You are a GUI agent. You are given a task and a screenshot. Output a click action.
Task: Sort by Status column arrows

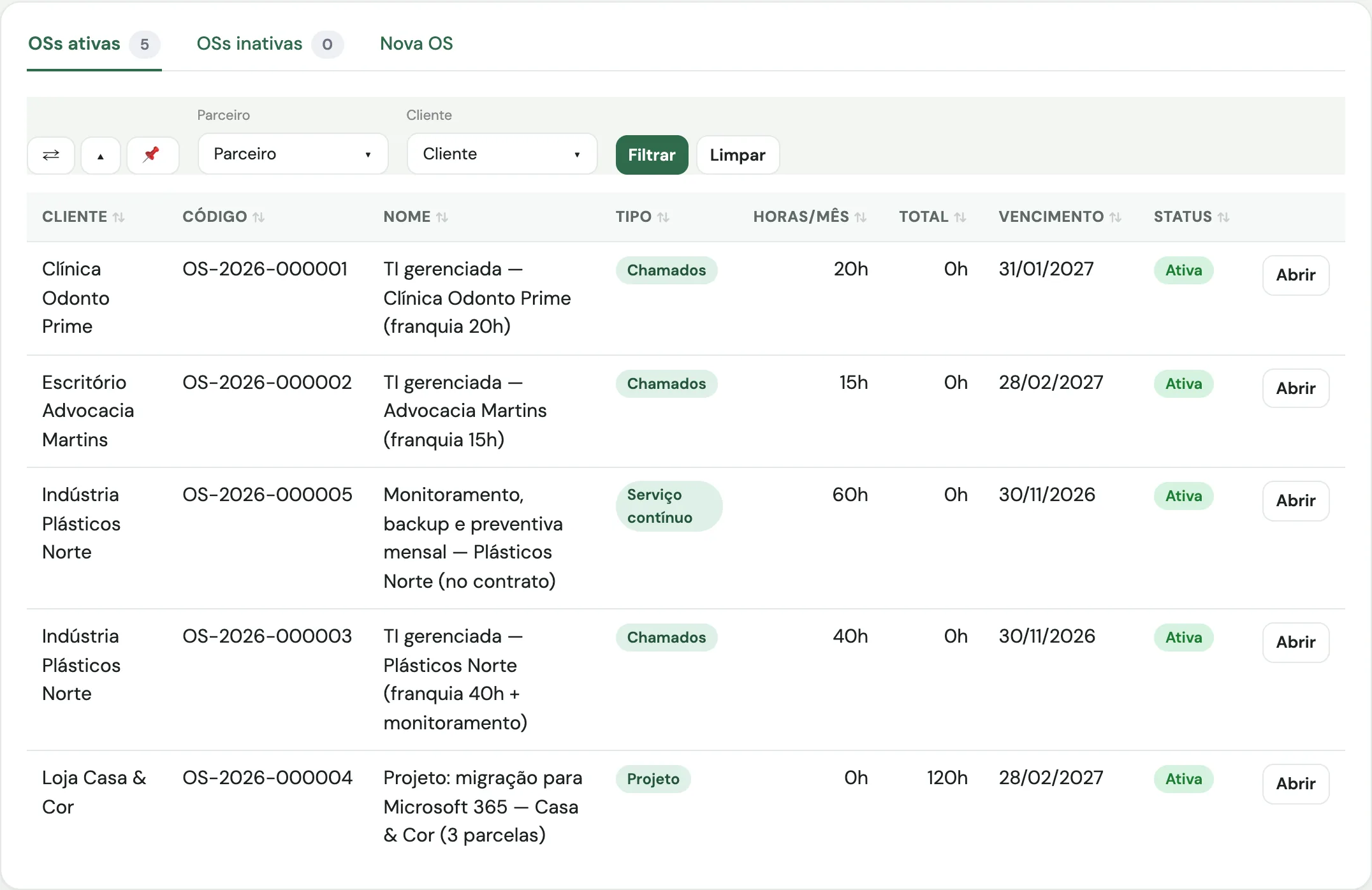point(1223,217)
